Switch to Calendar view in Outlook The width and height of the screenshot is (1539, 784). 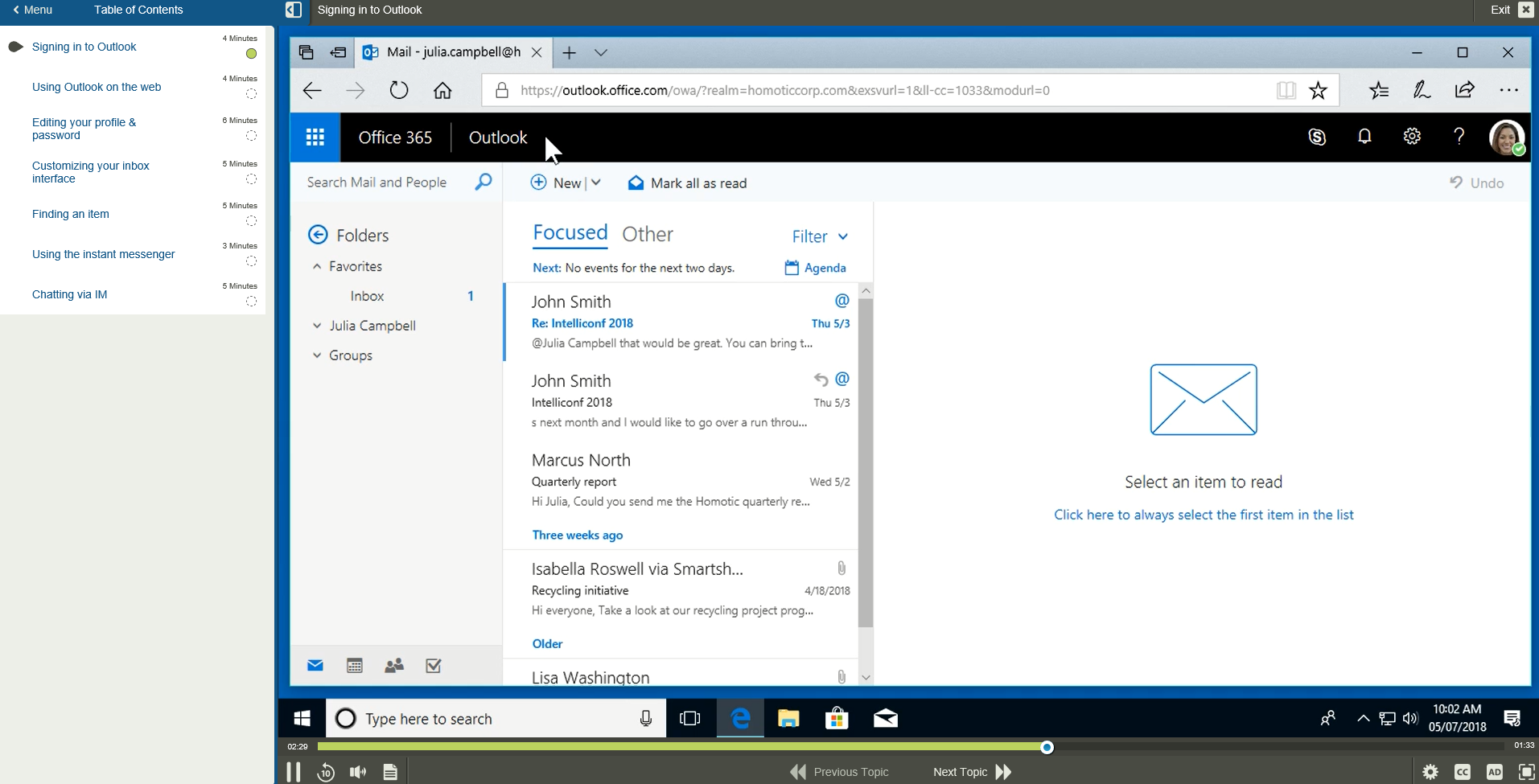pyautogui.click(x=354, y=666)
